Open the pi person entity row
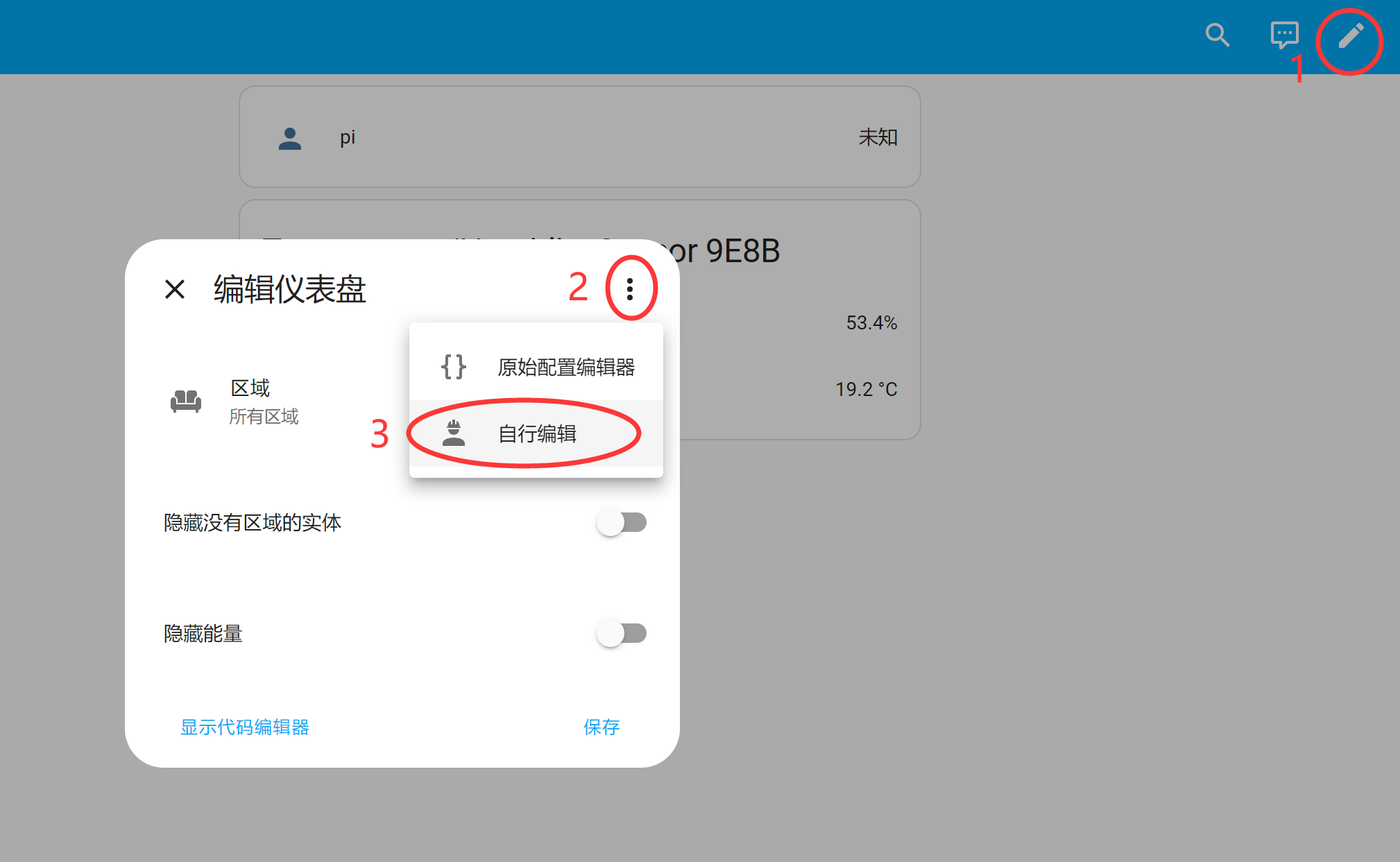Screen dimensions: 1400x862 pos(580,137)
